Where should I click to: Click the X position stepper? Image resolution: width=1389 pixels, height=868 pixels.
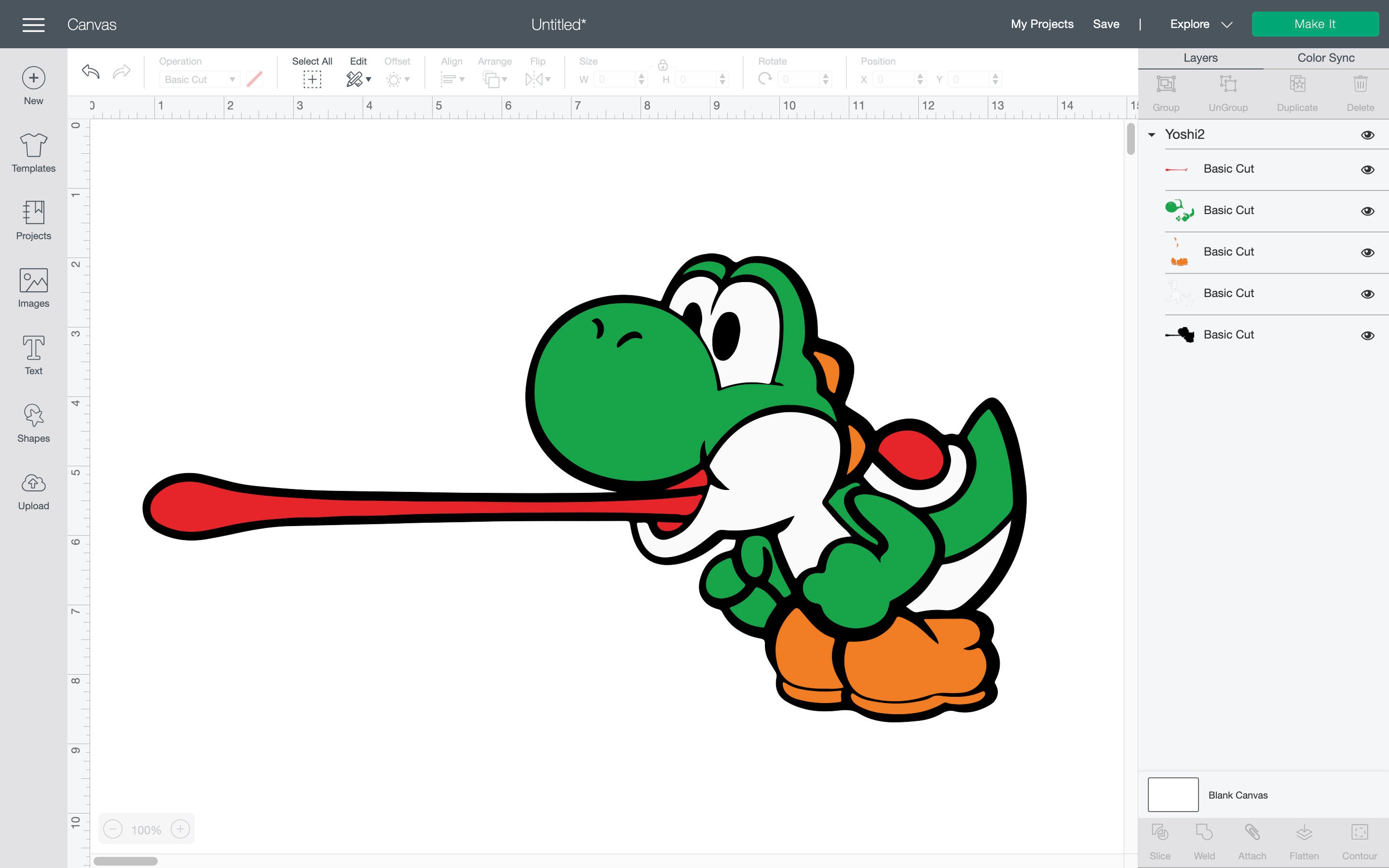(920, 79)
